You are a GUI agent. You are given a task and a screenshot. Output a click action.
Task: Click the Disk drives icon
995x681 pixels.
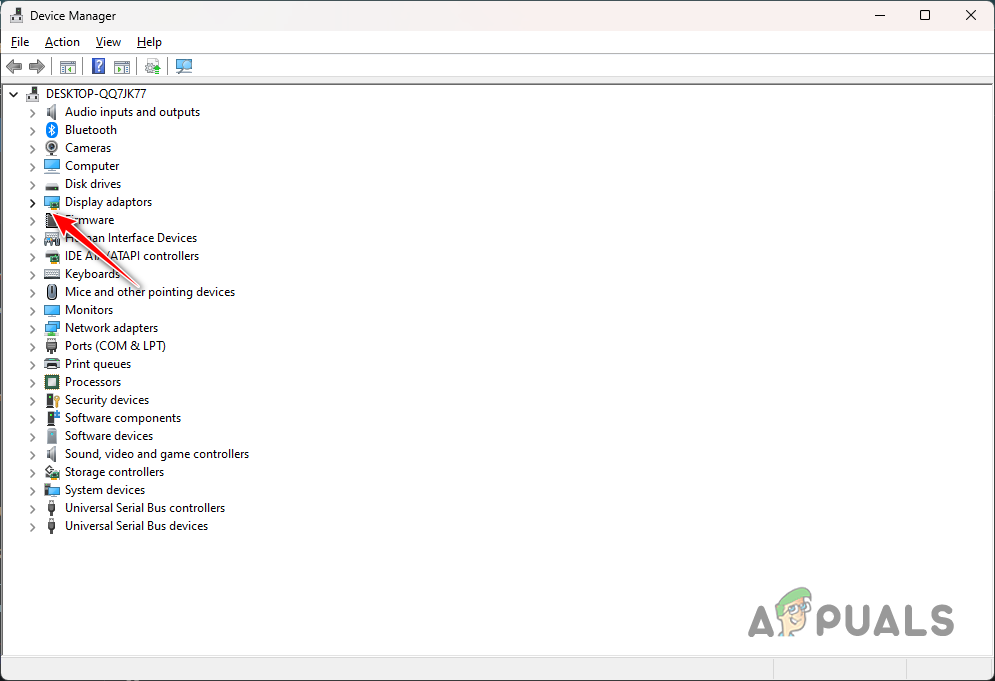[x=52, y=185]
